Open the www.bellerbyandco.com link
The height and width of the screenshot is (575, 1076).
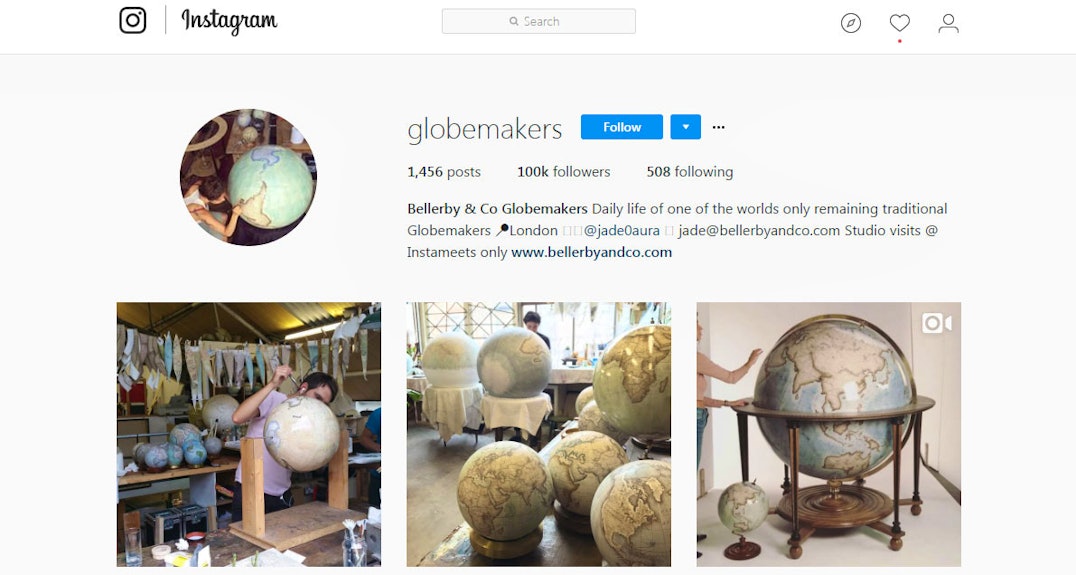(x=592, y=252)
